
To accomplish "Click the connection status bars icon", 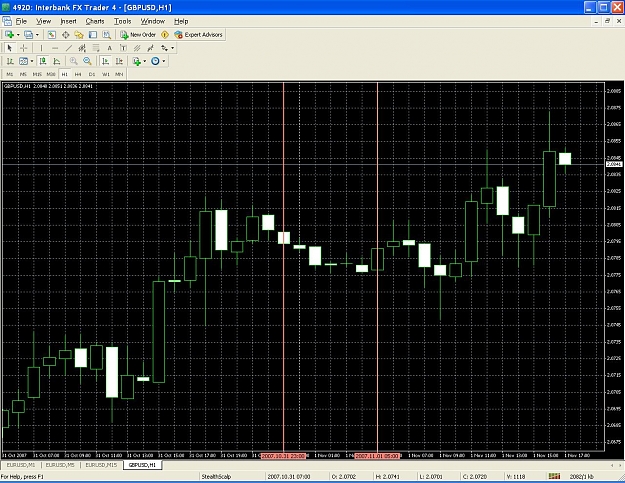I will point(554,476).
